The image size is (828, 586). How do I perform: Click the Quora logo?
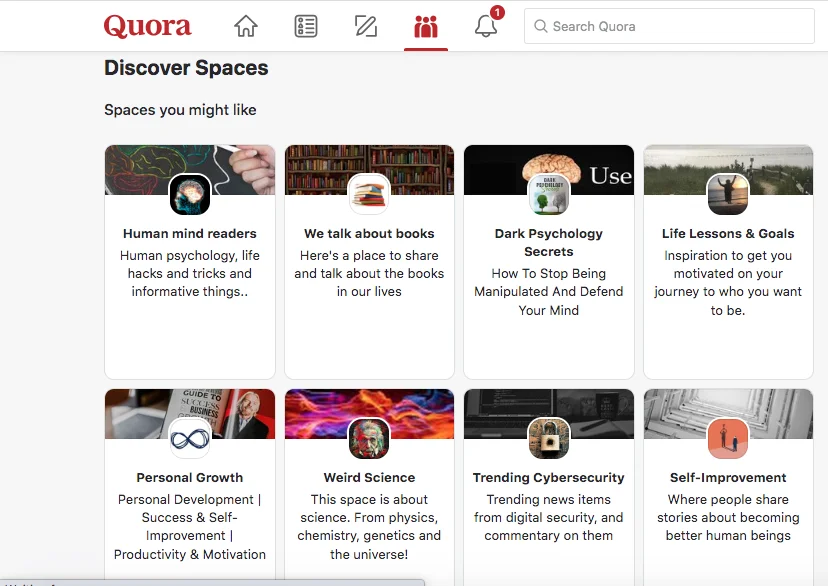click(147, 26)
